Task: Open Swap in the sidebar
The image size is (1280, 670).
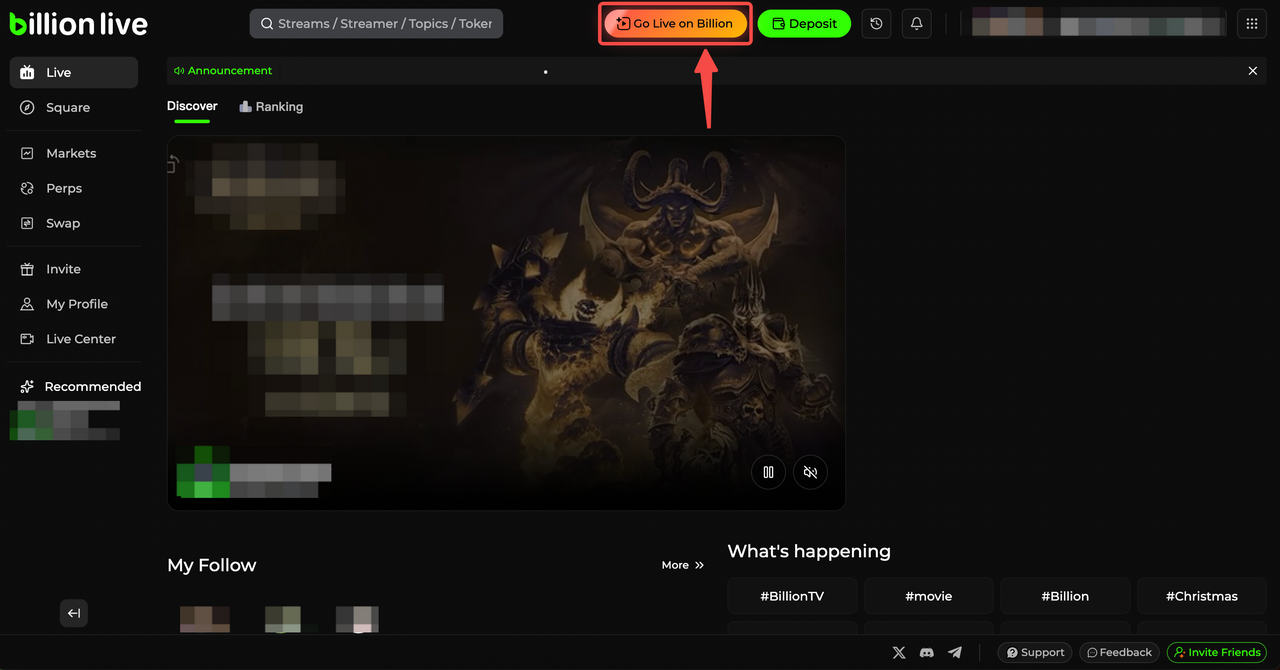Action: coord(62,223)
